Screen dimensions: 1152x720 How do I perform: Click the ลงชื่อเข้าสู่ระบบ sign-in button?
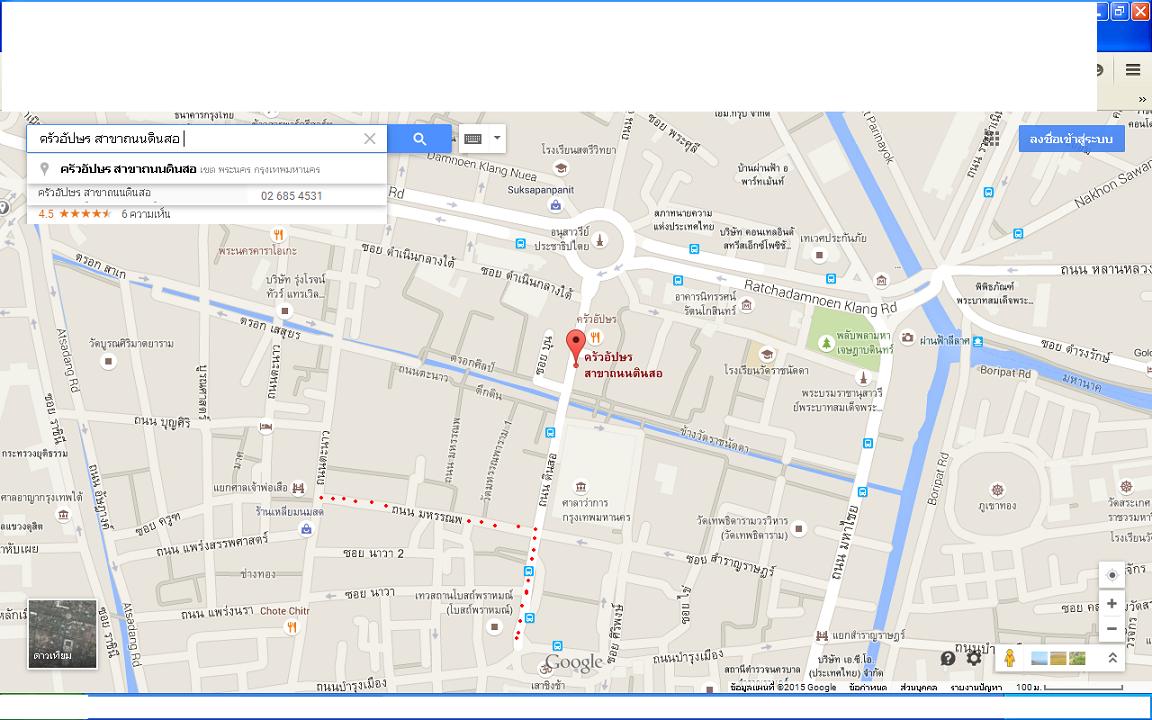click(x=1071, y=139)
